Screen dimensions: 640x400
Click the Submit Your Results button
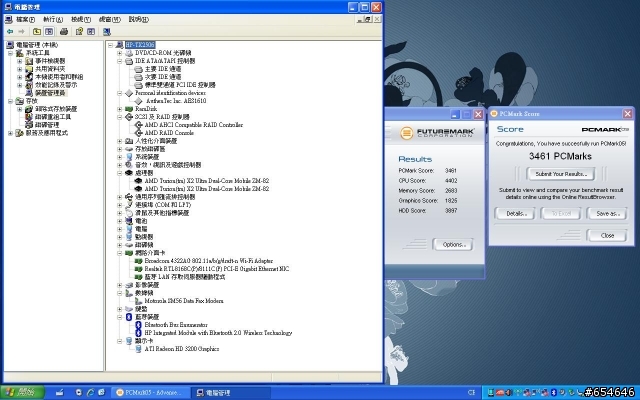(x=561, y=174)
